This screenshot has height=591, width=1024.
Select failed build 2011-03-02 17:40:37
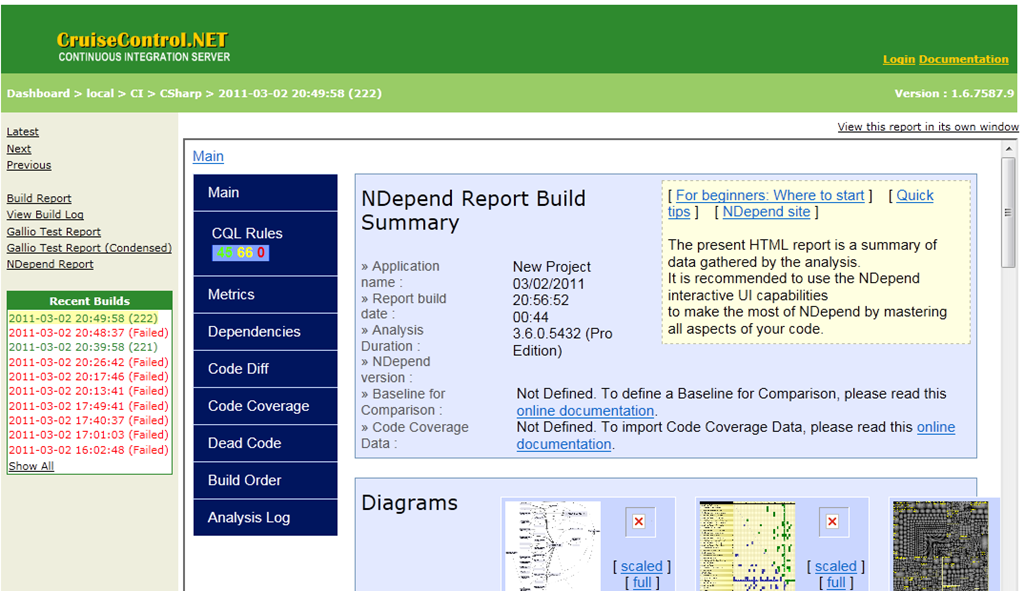89,421
